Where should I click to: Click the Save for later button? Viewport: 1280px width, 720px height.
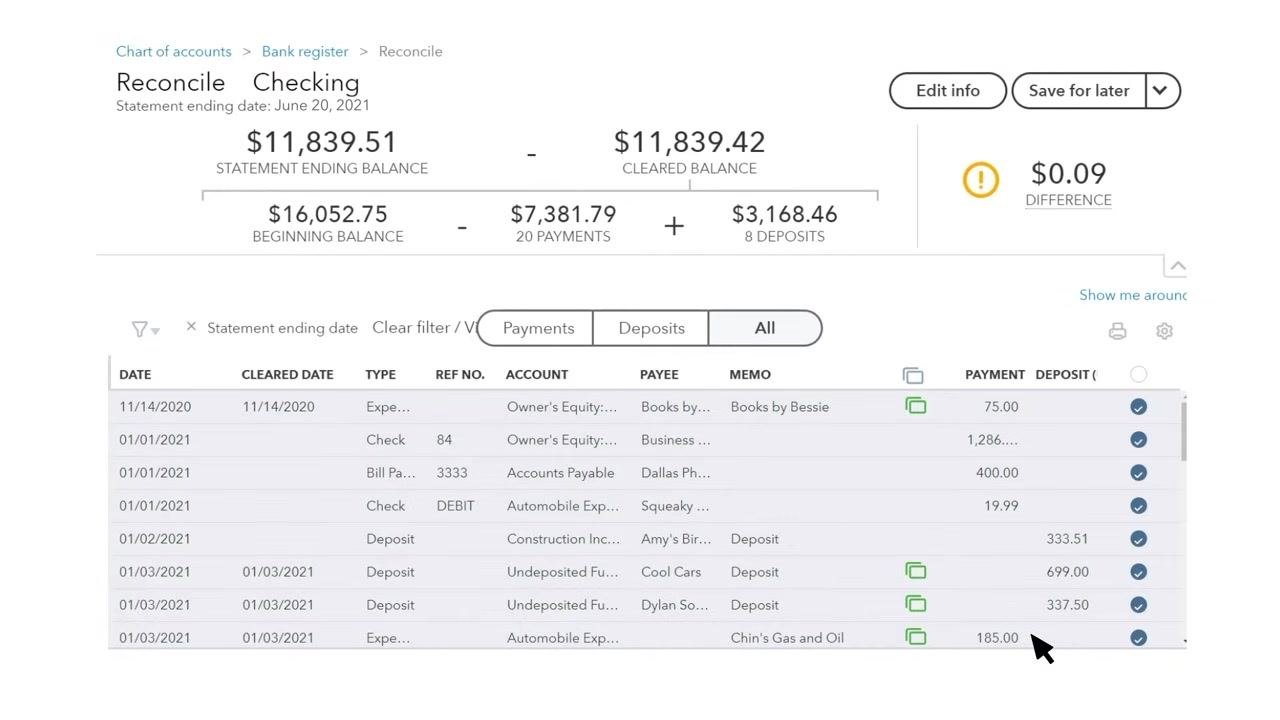1079,90
